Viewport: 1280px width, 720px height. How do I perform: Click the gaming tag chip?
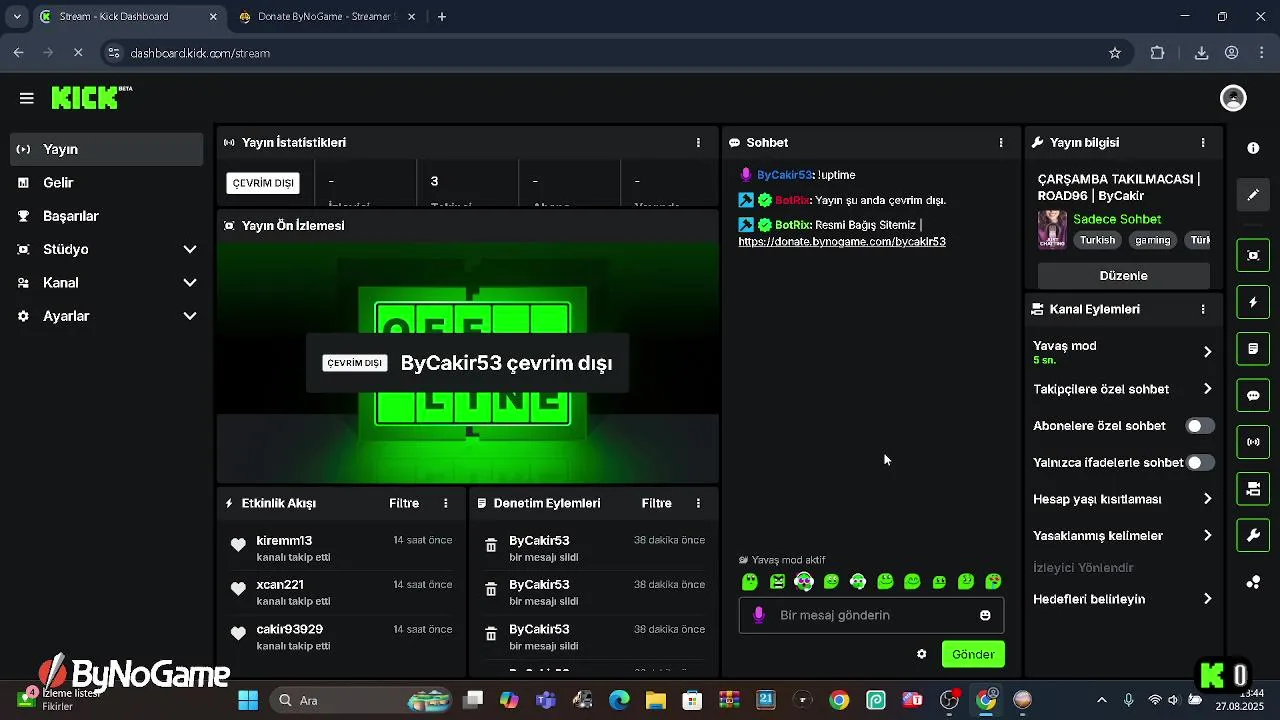[1152, 240]
